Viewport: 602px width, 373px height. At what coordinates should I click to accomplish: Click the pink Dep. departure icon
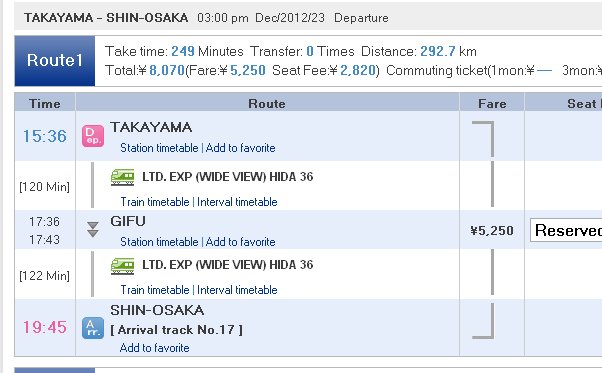pyautogui.click(x=93, y=136)
